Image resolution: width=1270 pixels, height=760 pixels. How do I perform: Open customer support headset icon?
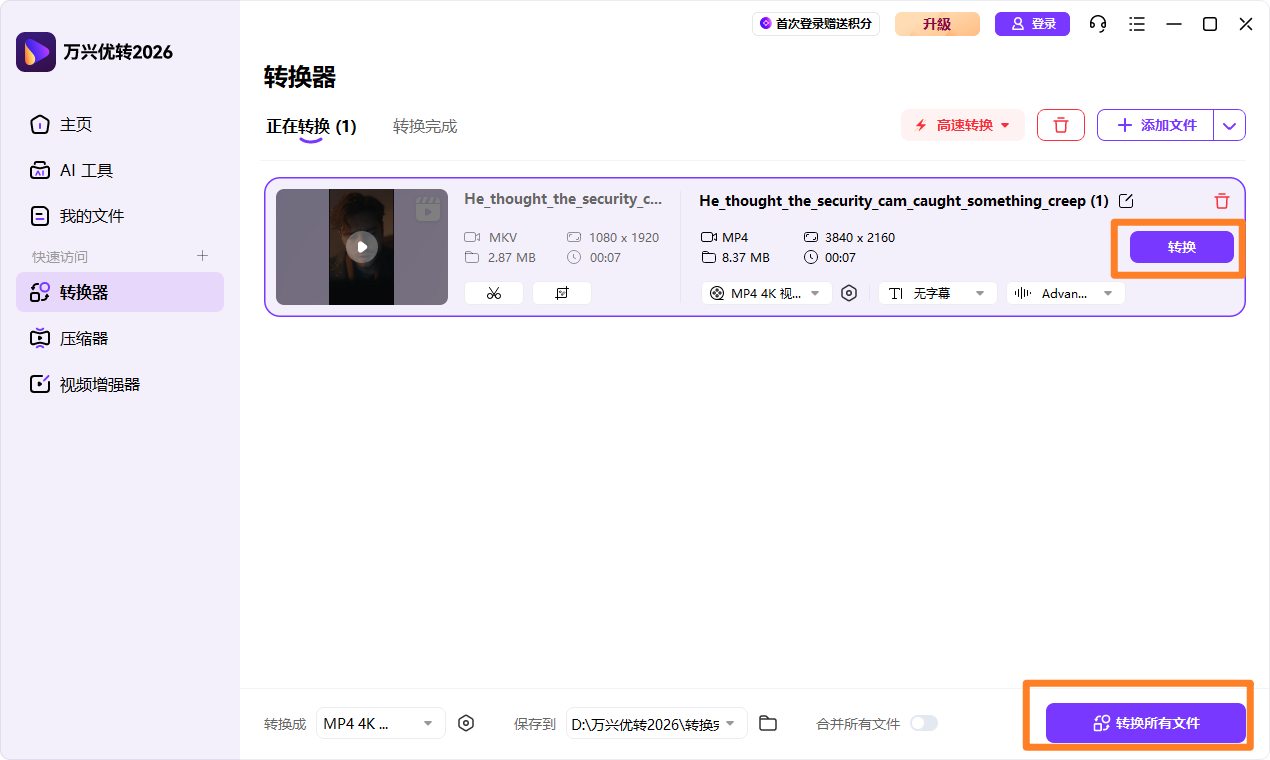tap(1098, 24)
